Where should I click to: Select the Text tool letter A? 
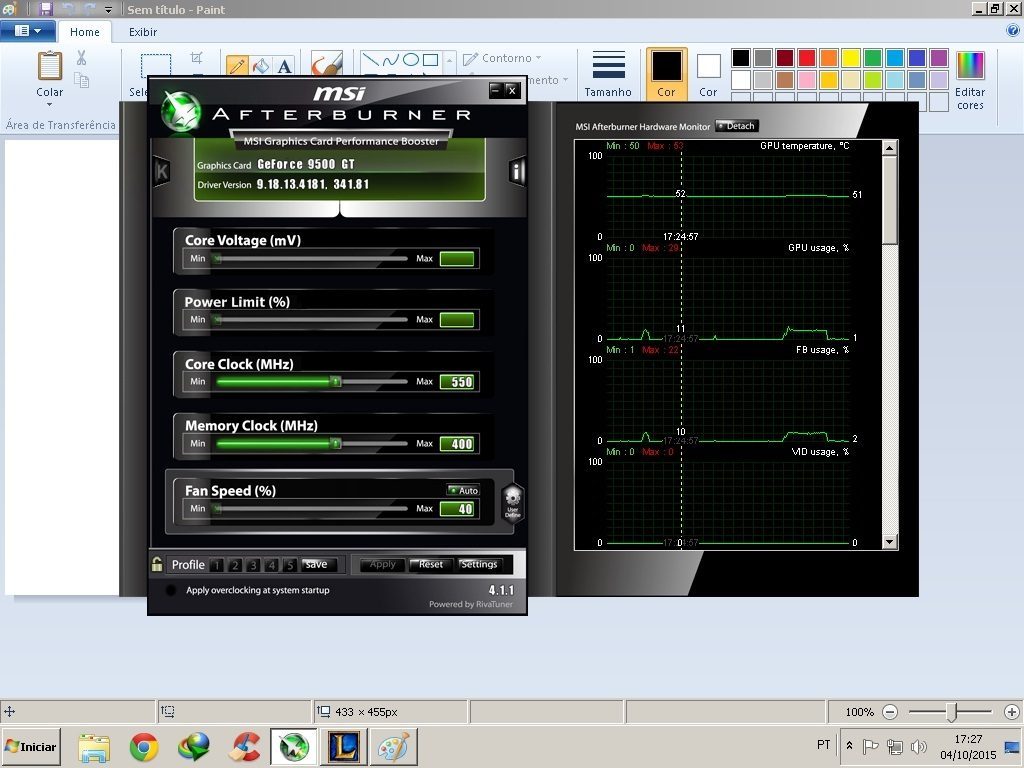click(284, 66)
